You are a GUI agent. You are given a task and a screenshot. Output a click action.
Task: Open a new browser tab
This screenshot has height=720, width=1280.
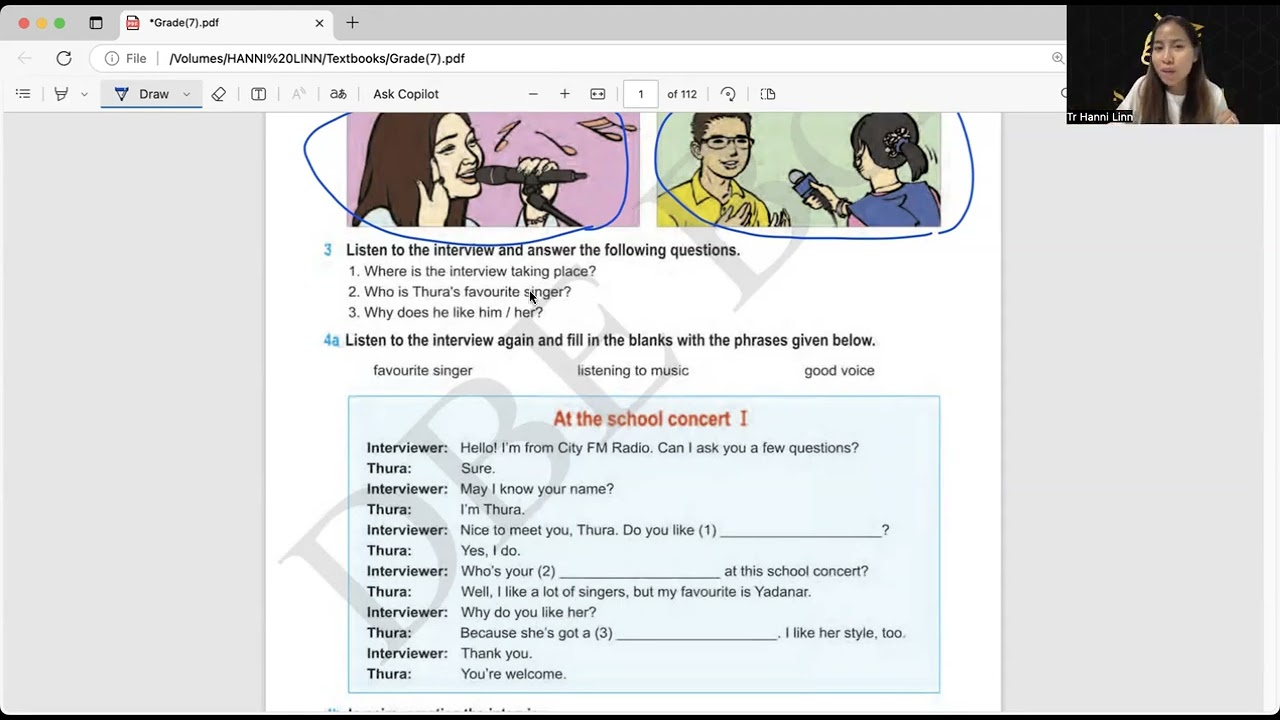(x=352, y=22)
